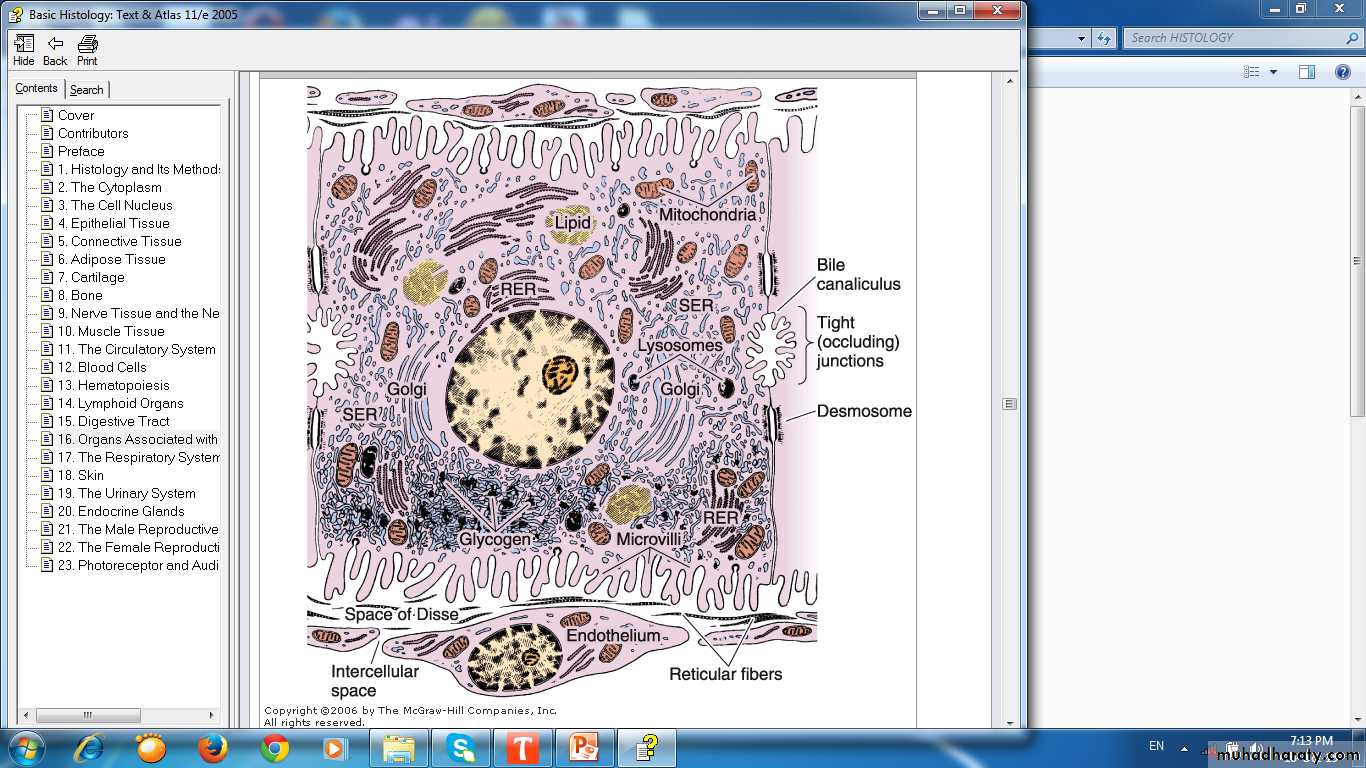This screenshot has height=768, width=1366.
Task: Click contents pane horizontal scrollbar thumb
Action: 87,715
